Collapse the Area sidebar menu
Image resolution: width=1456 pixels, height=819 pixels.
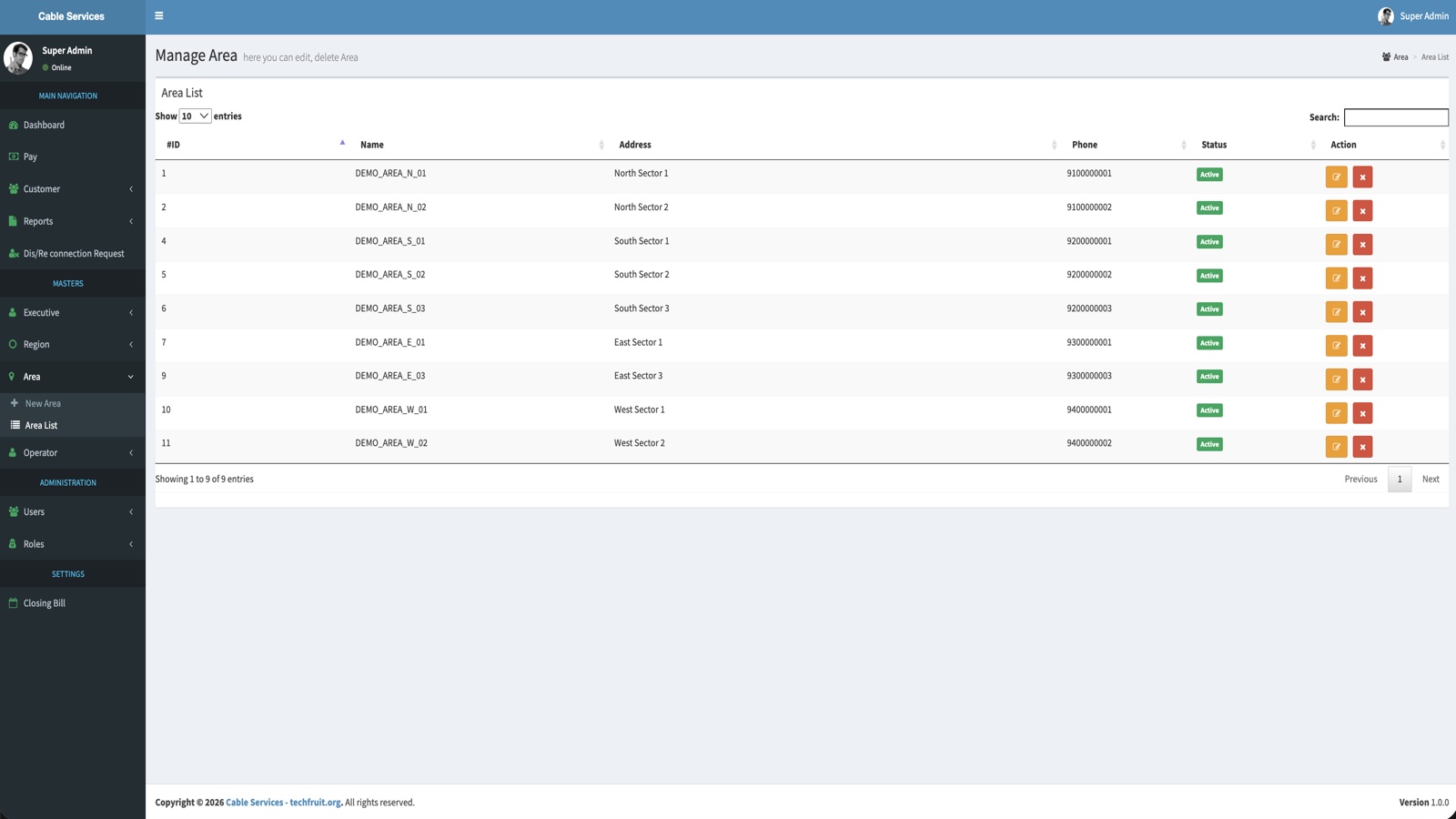[x=73, y=377]
